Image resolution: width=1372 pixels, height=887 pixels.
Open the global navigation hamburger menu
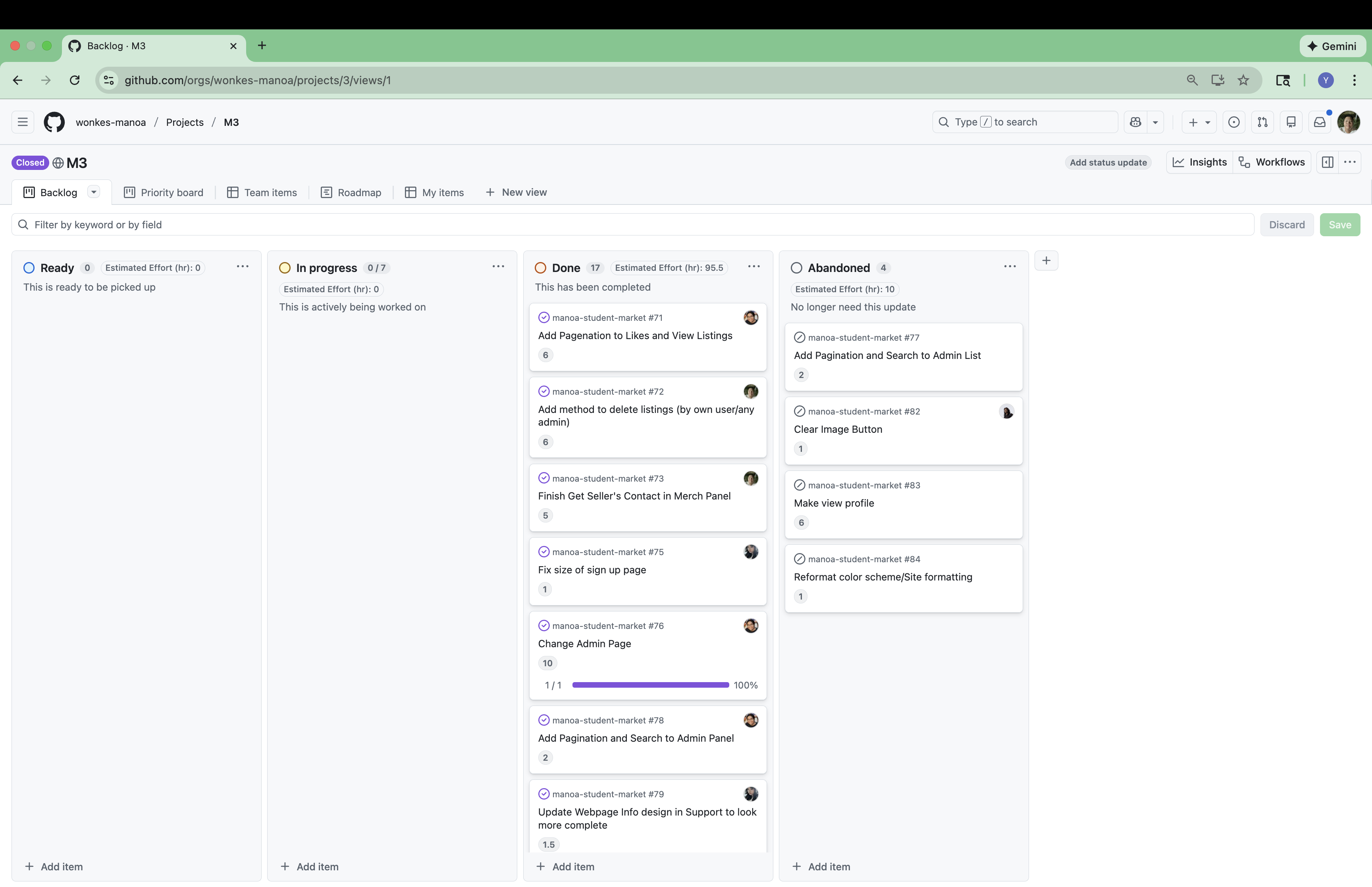pos(23,122)
